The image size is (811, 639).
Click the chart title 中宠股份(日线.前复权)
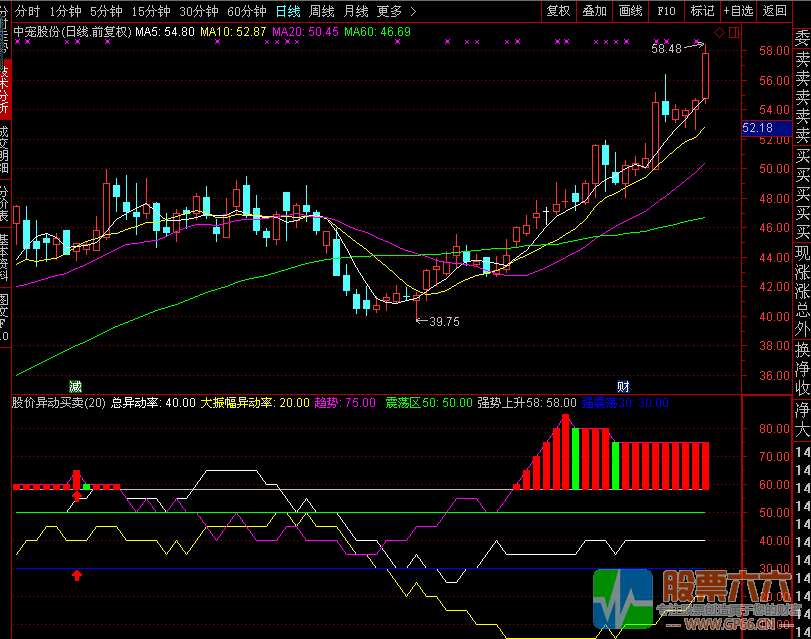(x=72, y=32)
